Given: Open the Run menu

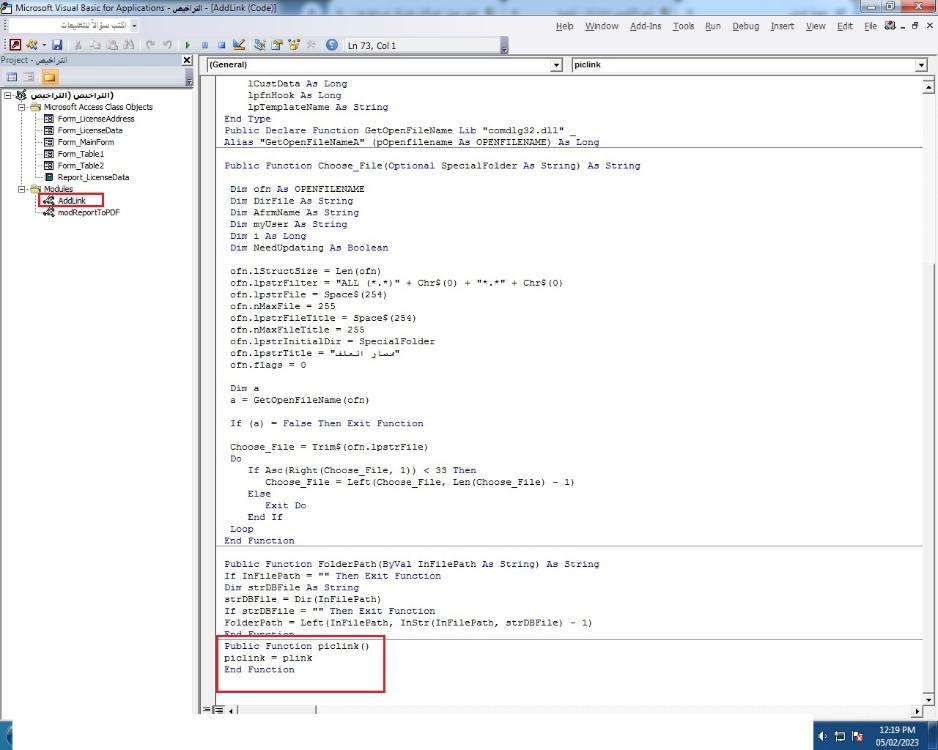Looking at the screenshot, I should (x=713, y=26).
